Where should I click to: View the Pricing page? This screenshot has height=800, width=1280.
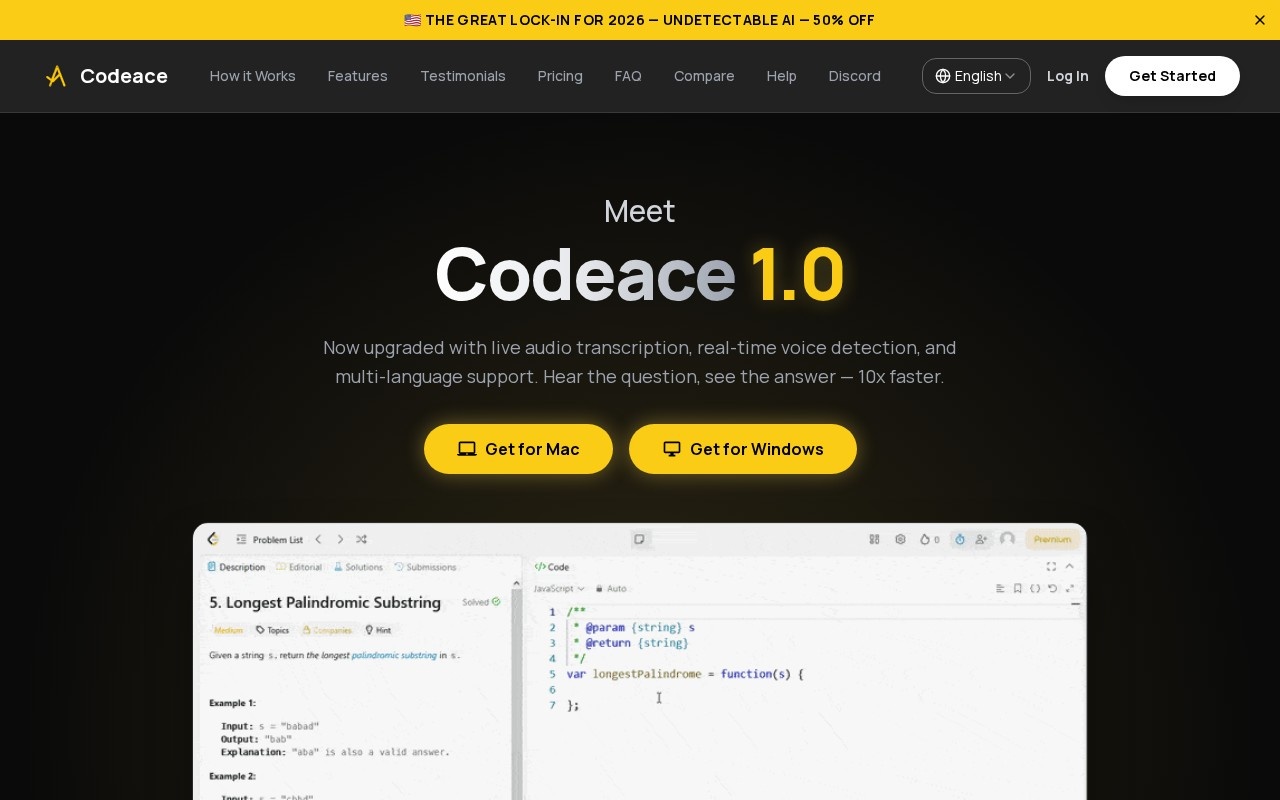(560, 76)
